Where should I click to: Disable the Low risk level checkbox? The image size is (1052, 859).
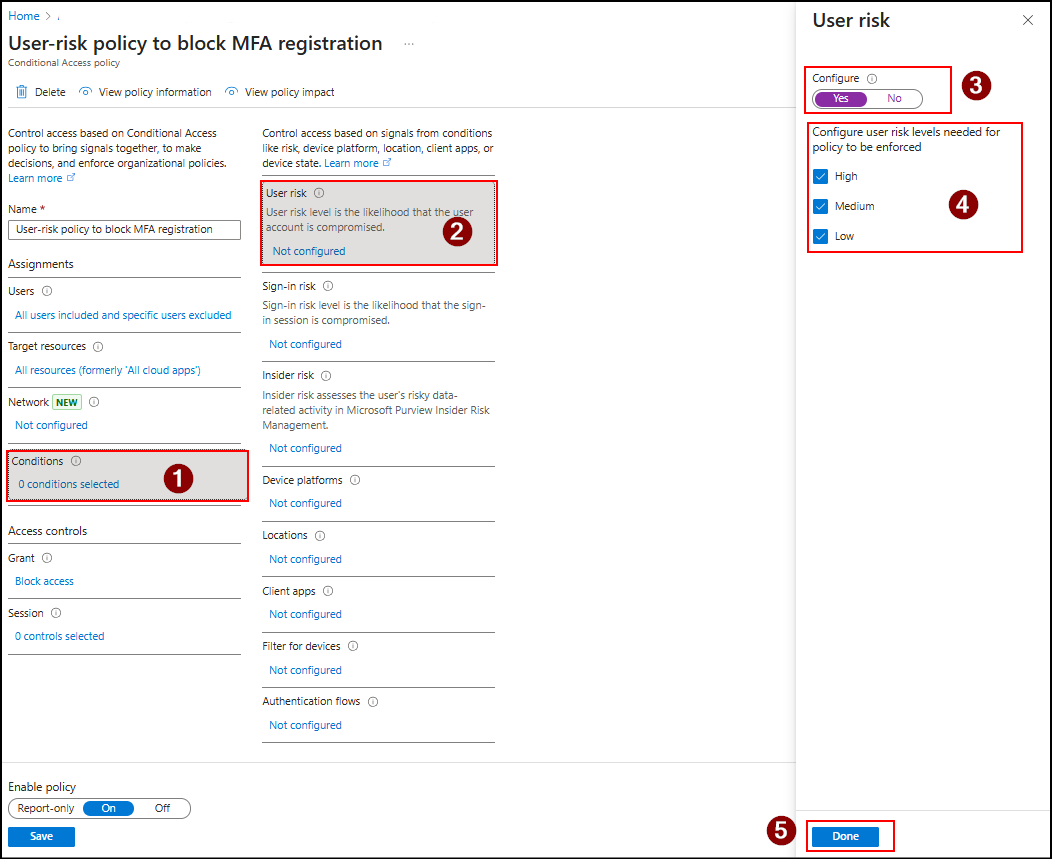(822, 236)
